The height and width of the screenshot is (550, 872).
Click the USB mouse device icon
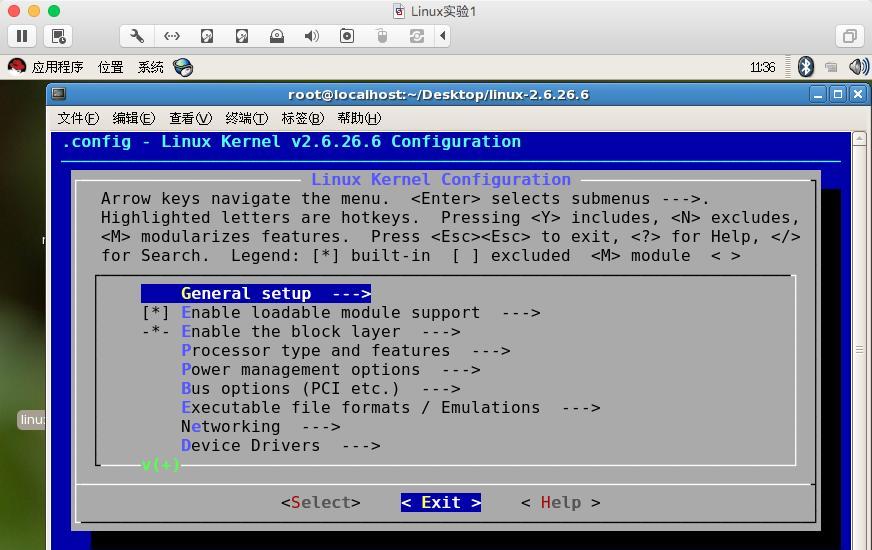[x=382, y=36]
